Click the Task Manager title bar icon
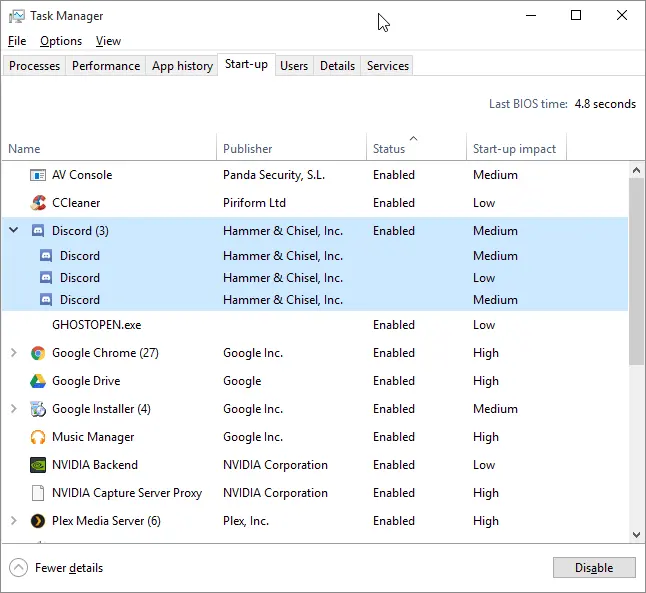The image size is (646, 593). pyautogui.click(x=17, y=16)
